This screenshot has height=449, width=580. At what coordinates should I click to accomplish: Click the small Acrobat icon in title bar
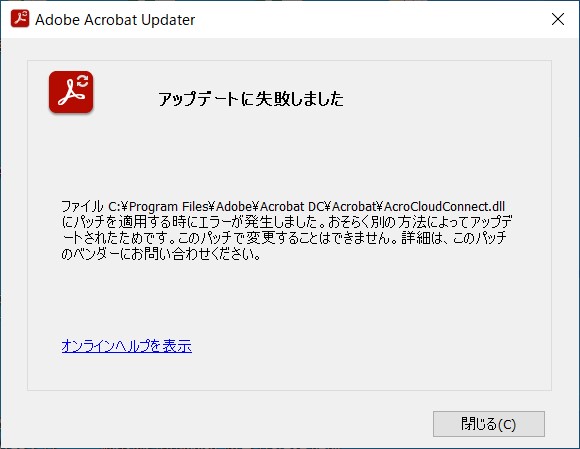pyautogui.click(x=20, y=19)
